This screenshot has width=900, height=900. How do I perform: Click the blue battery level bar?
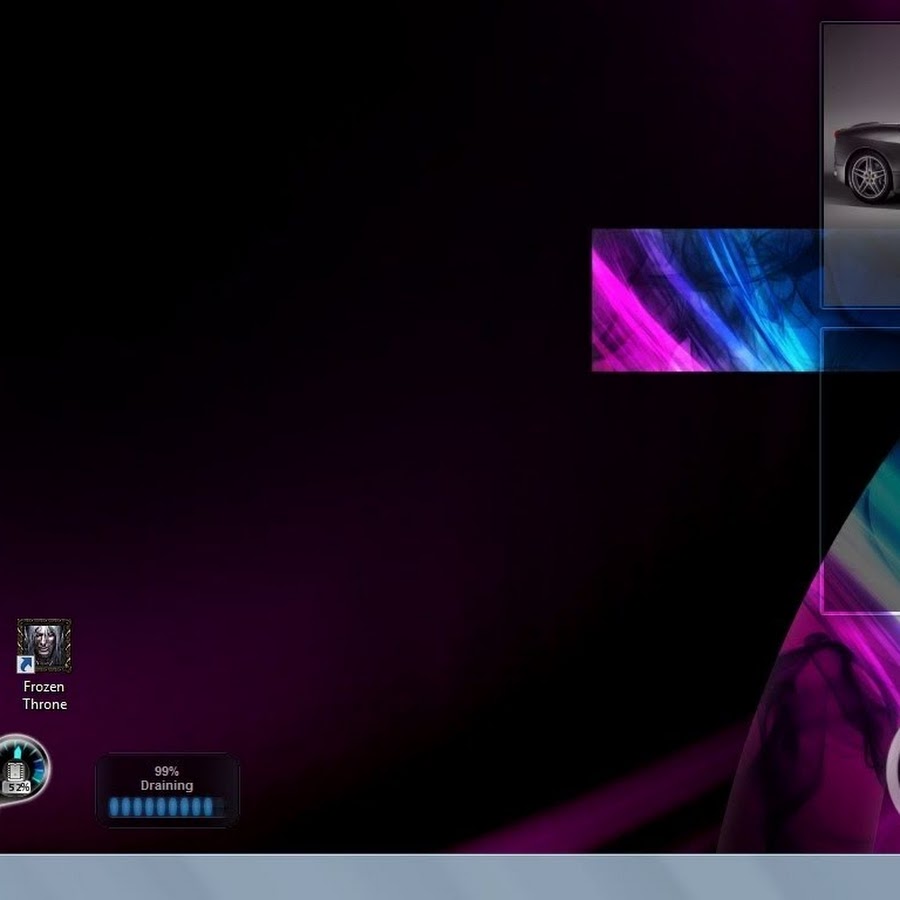166,806
